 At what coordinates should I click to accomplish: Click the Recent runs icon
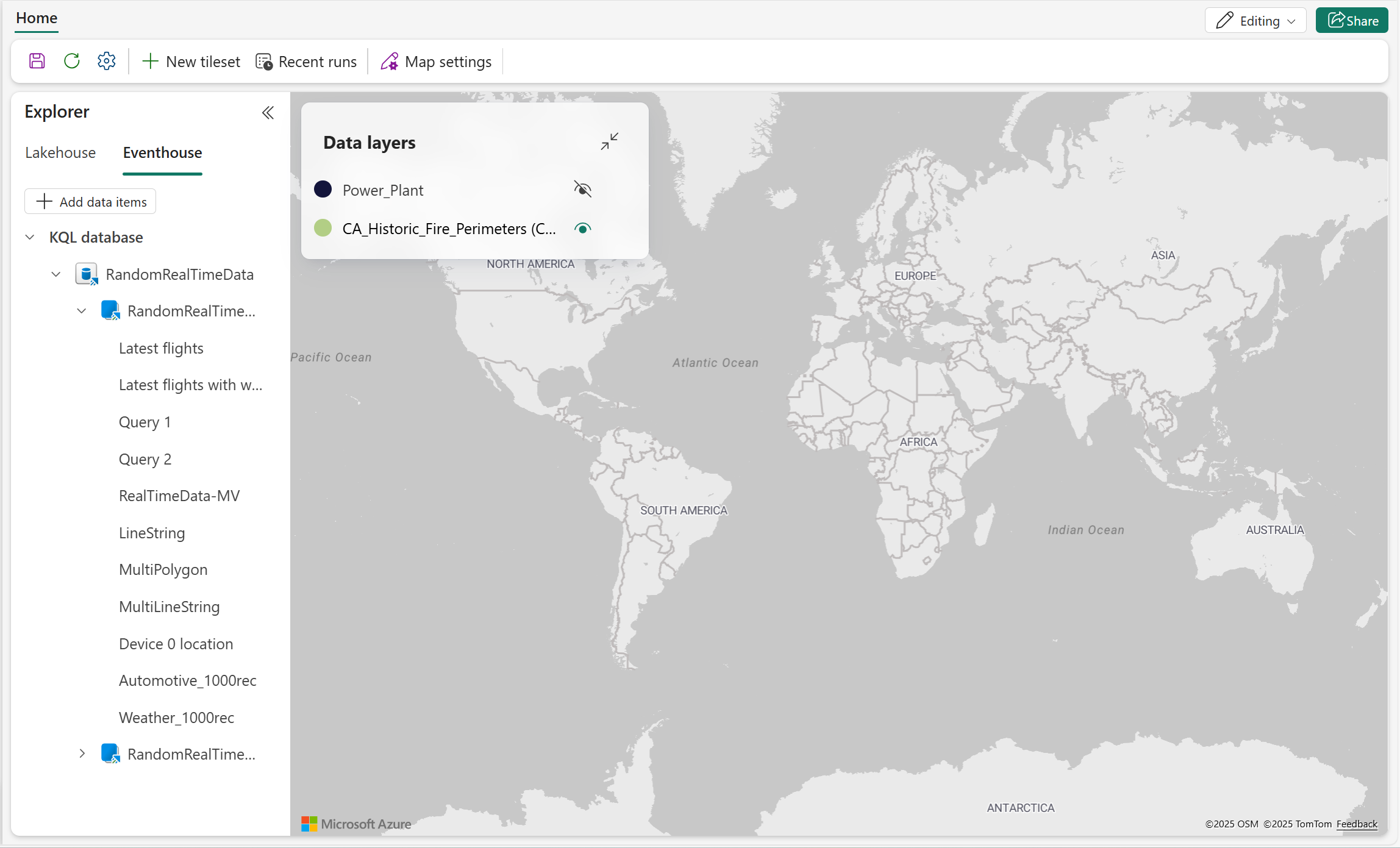pos(264,62)
